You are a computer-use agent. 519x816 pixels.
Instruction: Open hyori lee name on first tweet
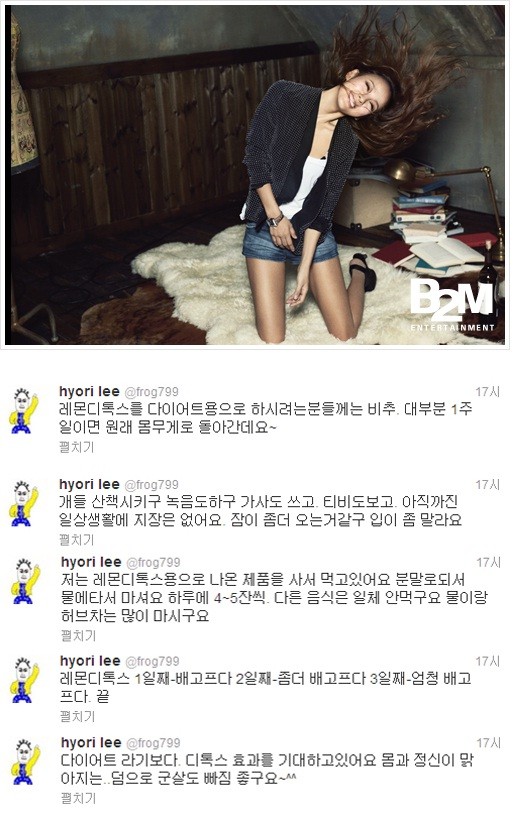tap(89, 391)
